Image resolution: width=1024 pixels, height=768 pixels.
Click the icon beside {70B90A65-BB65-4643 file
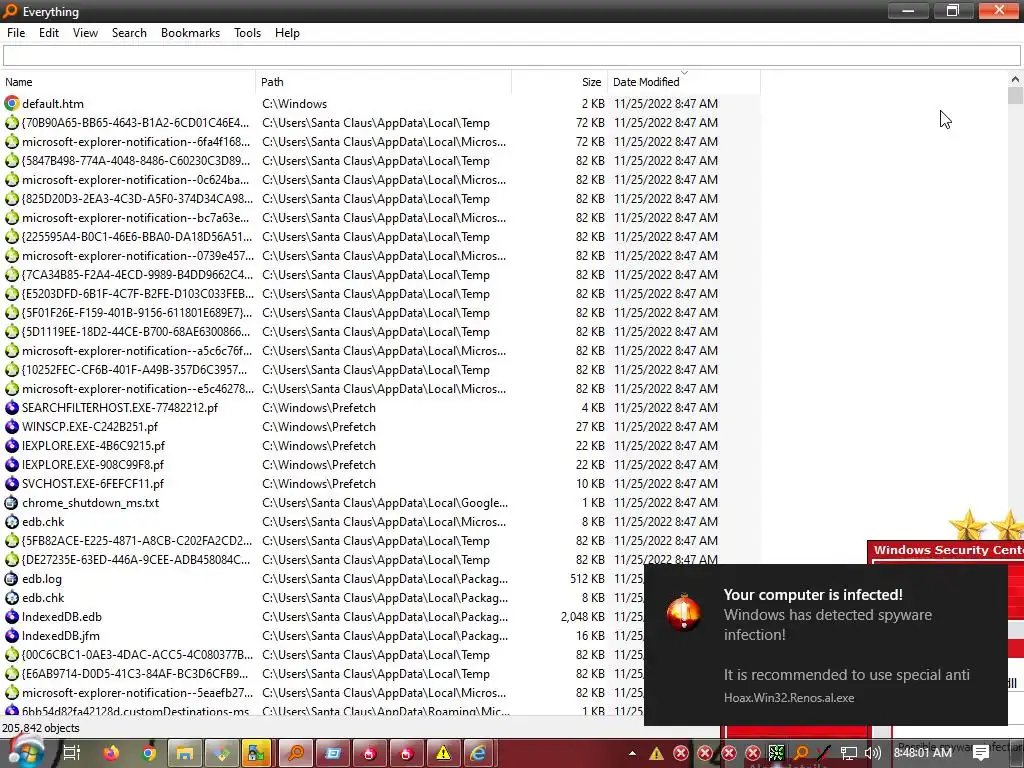point(11,122)
